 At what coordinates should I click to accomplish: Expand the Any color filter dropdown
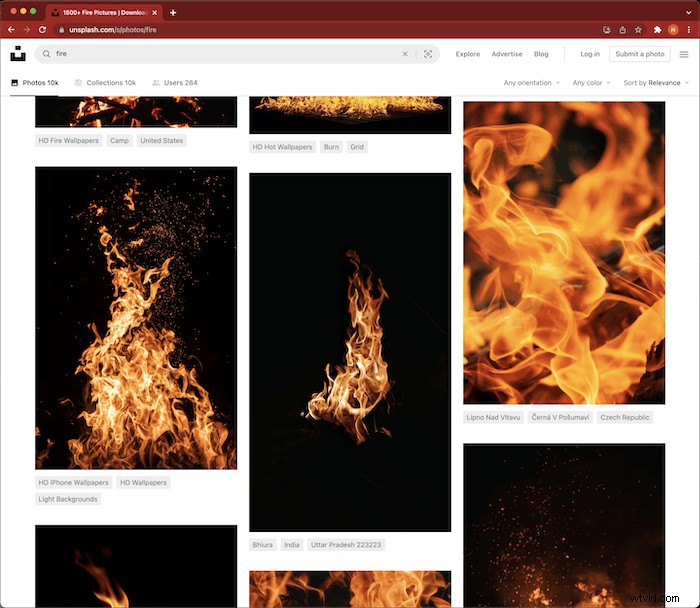click(x=591, y=83)
